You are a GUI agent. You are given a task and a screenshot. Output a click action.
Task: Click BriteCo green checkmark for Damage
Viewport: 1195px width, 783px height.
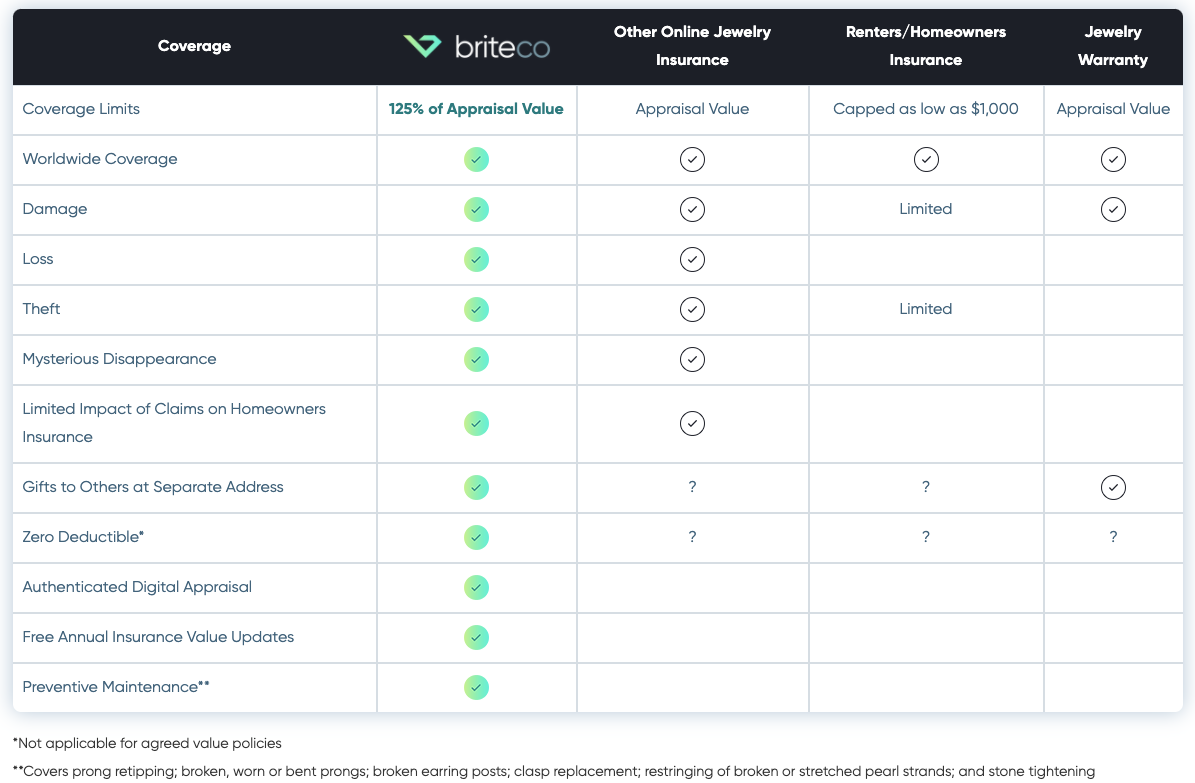pos(476,210)
